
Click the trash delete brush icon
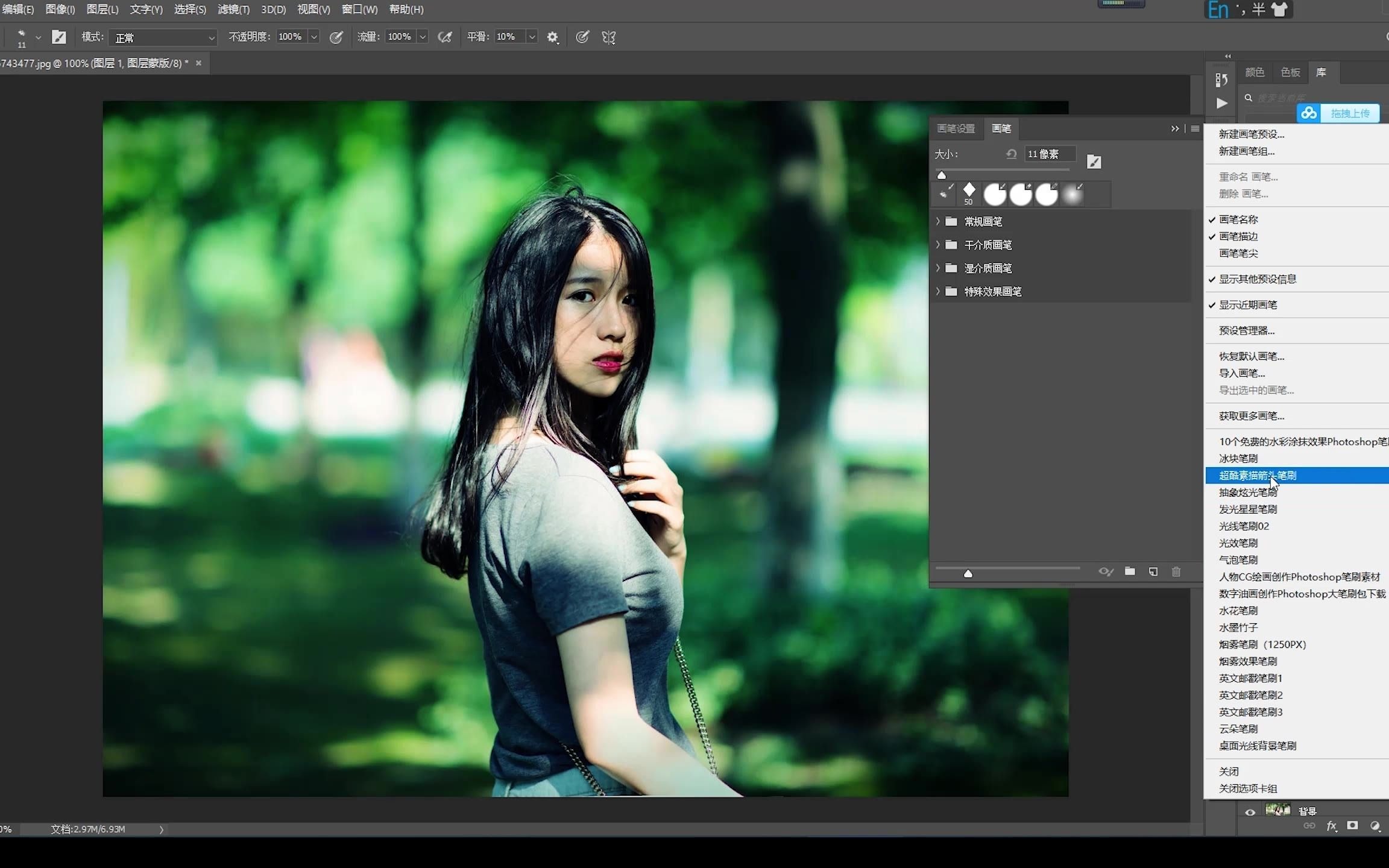(1176, 571)
